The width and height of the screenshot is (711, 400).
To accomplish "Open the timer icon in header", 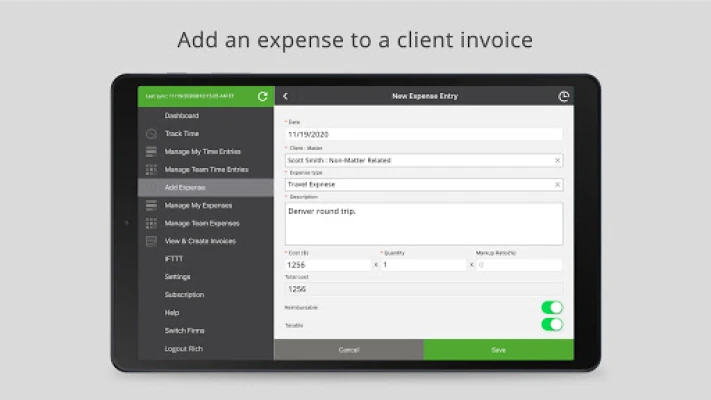I will 563,96.
